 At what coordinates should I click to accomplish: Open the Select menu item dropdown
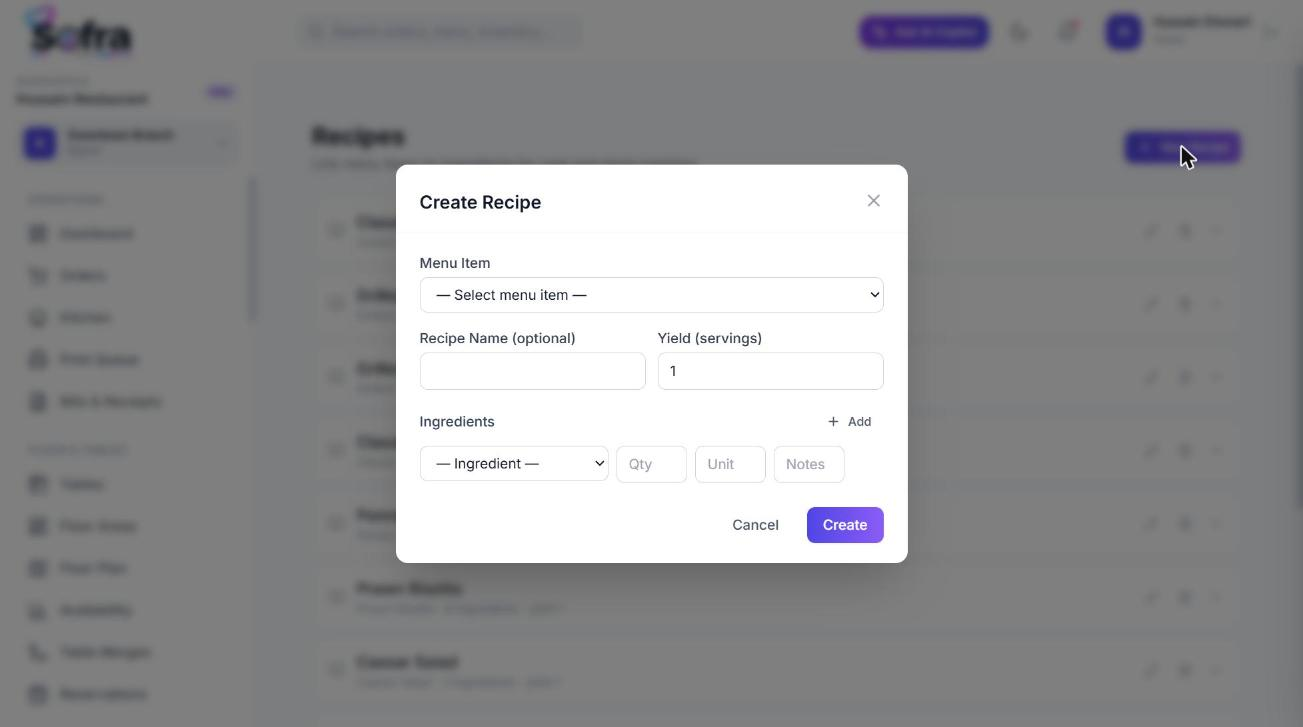pos(651,295)
